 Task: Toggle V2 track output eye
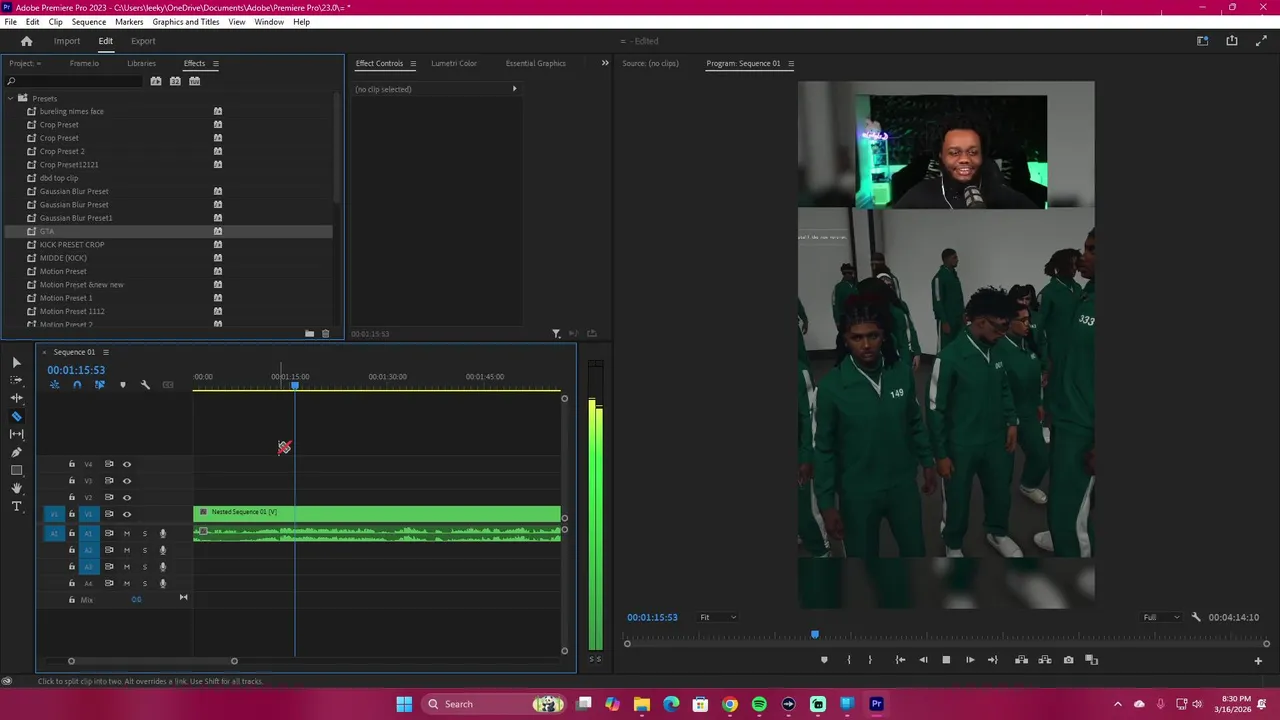127,497
